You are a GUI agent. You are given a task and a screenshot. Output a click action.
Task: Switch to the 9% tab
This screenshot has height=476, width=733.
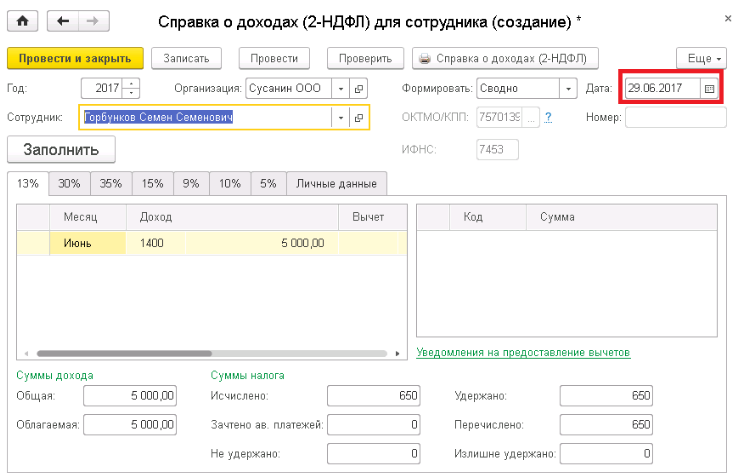click(x=191, y=183)
